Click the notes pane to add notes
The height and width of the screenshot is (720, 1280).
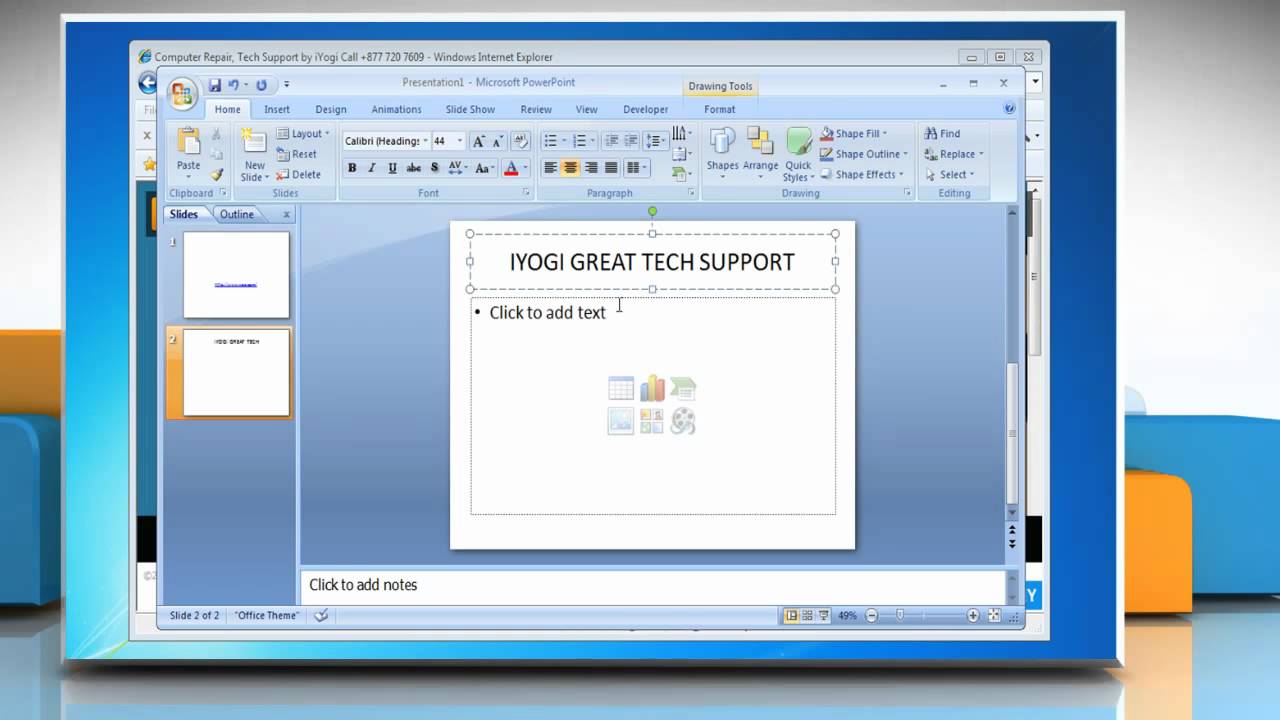tap(652, 585)
